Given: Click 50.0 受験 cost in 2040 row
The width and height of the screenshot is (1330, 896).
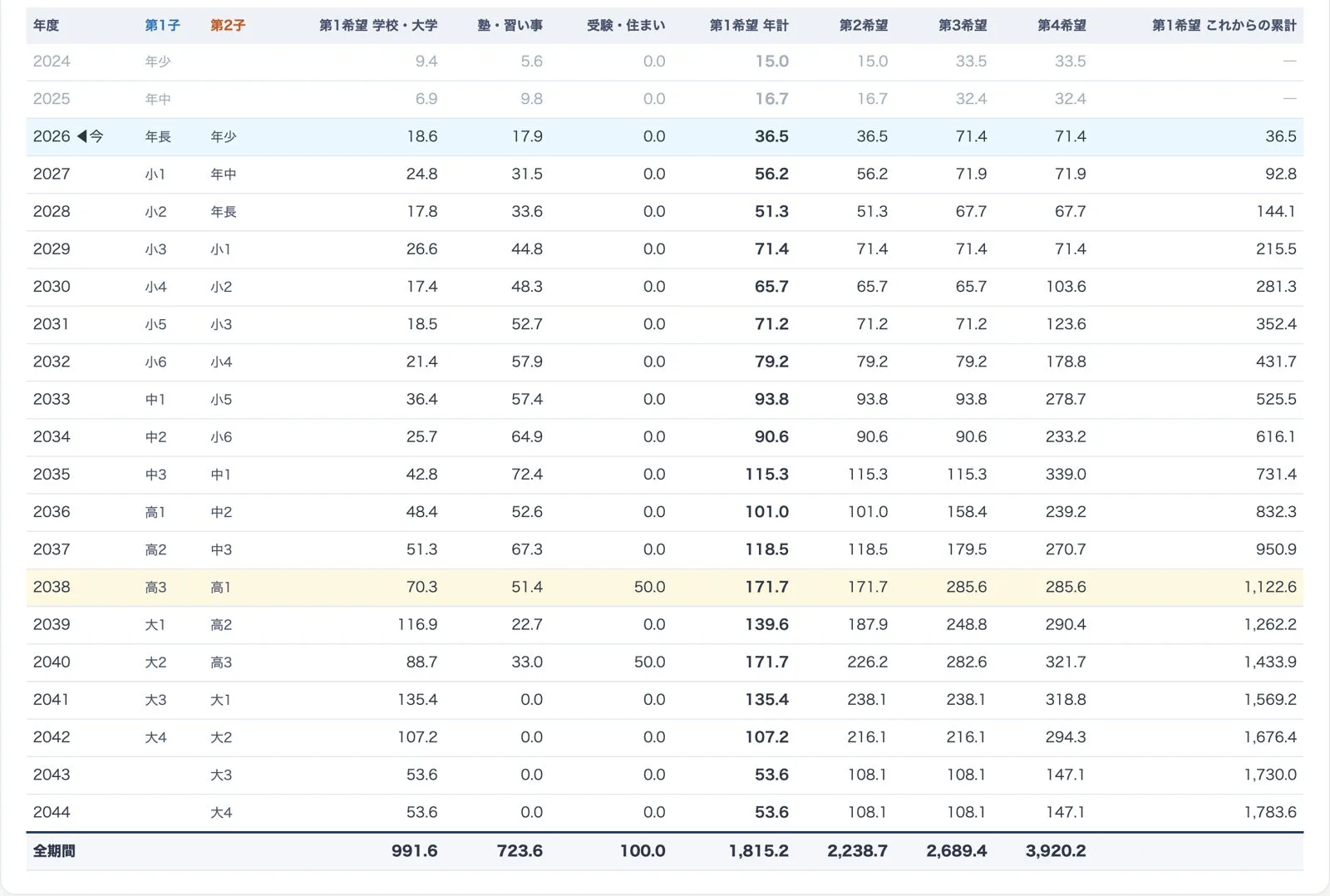Looking at the screenshot, I should point(649,662).
